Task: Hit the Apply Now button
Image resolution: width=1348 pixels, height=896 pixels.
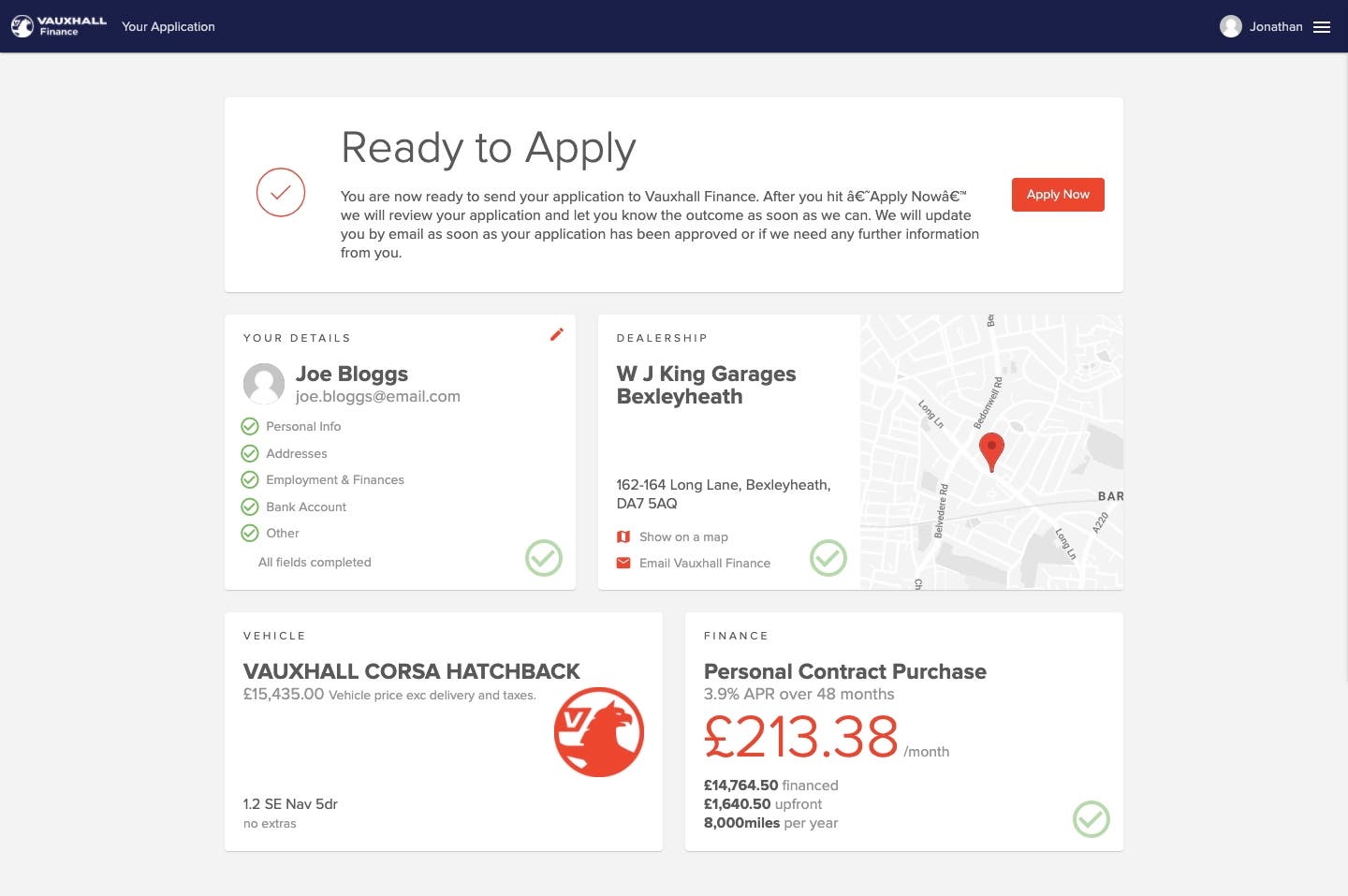Action: tap(1058, 195)
